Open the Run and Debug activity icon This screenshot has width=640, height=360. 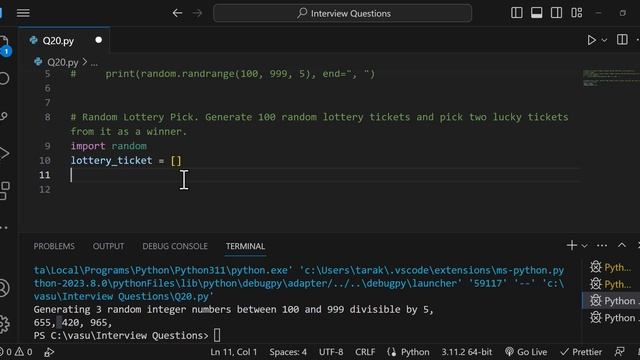(x=4, y=153)
